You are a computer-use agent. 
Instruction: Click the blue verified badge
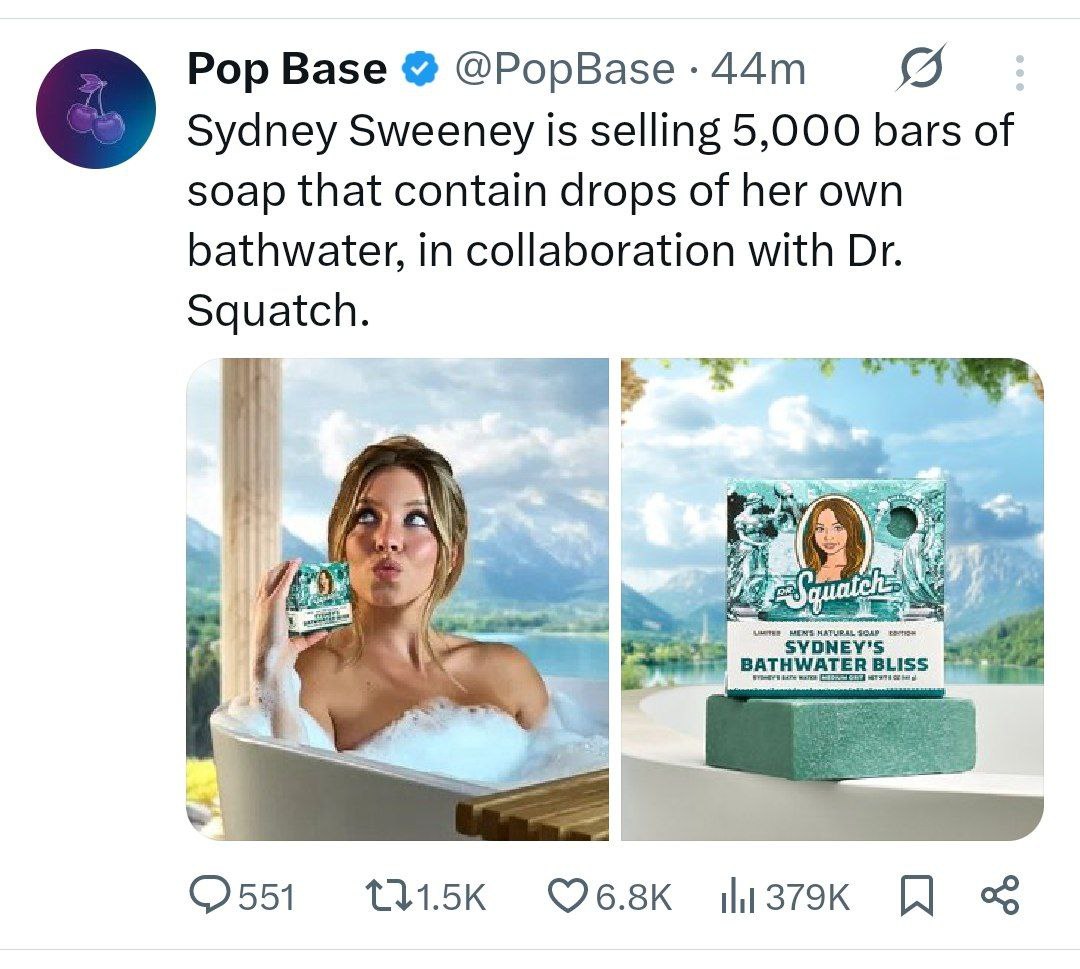[420, 70]
